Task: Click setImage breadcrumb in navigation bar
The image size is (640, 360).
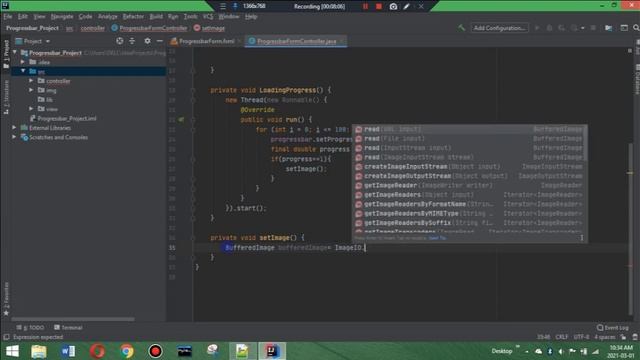Action: (x=210, y=28)
